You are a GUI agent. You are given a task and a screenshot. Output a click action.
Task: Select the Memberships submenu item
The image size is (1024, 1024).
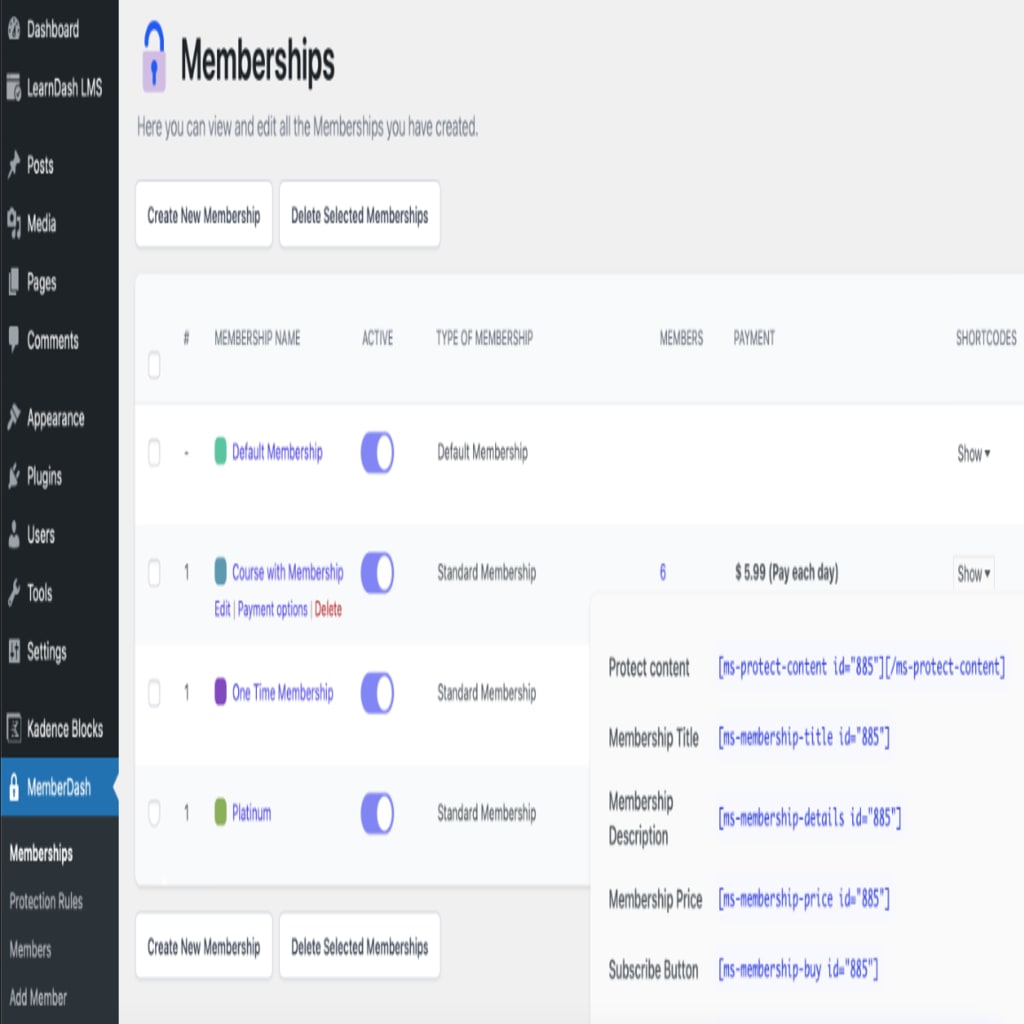point(41,853)
